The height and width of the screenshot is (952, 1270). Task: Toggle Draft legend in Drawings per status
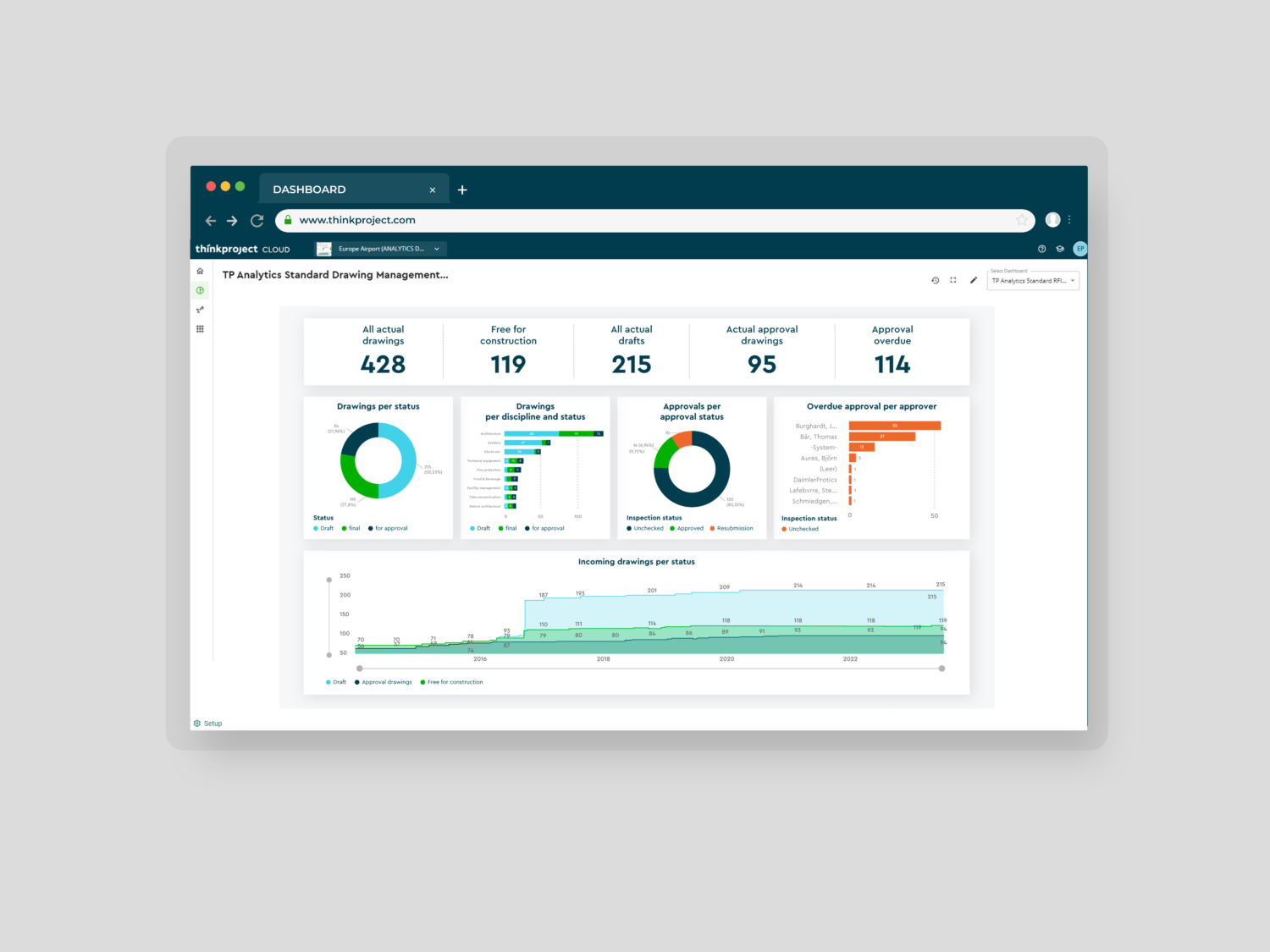[x=323, y=528]
